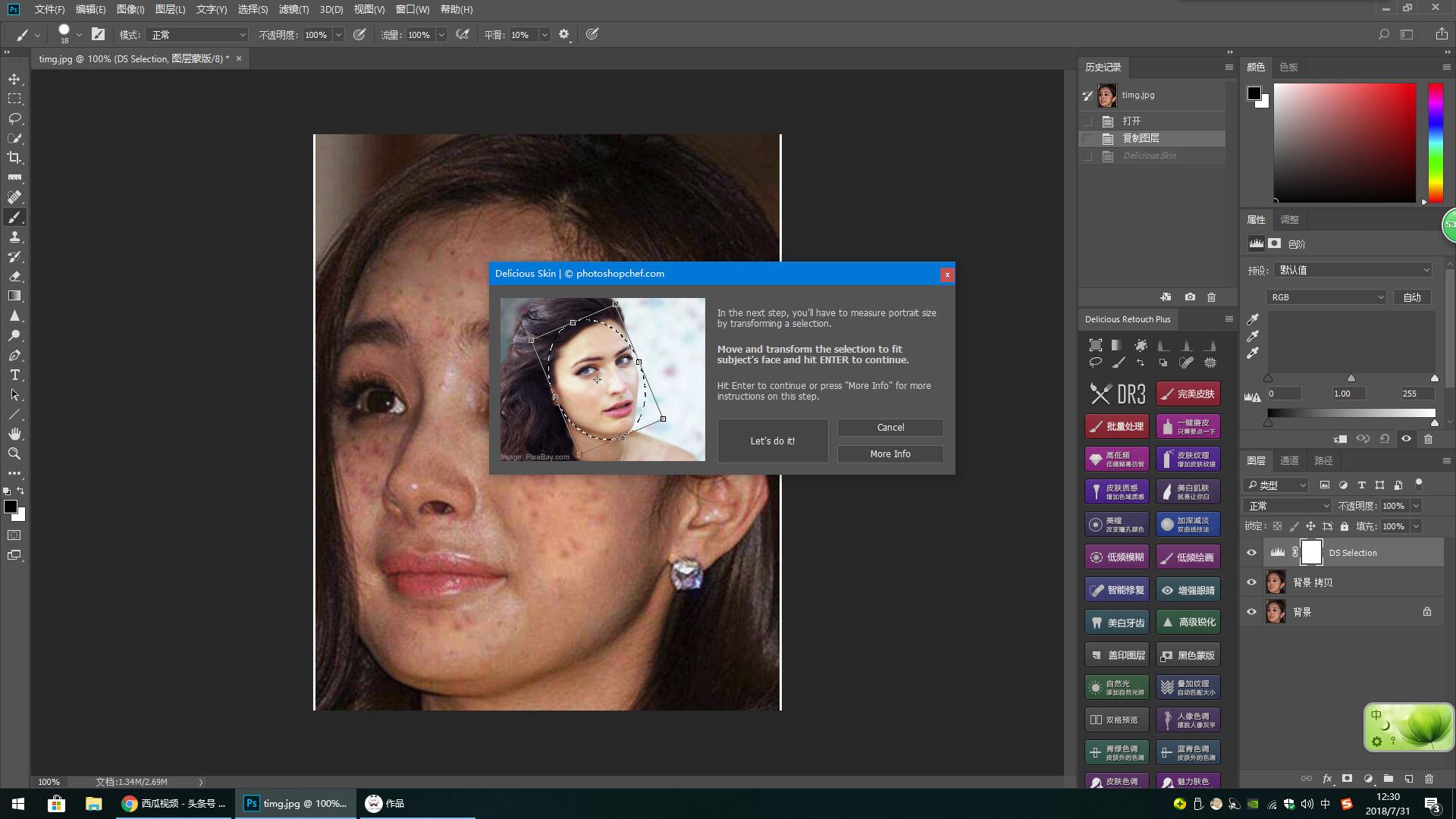
Task: Toggle visibility of 背景 (Background) layer
Action: click(1251, 612)
